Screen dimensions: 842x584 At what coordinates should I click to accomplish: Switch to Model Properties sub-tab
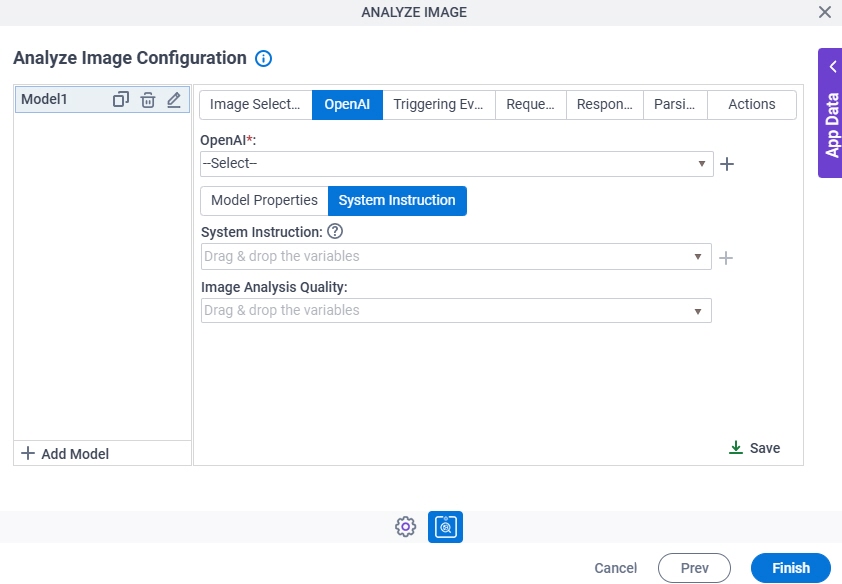click(x=264, y=201)
